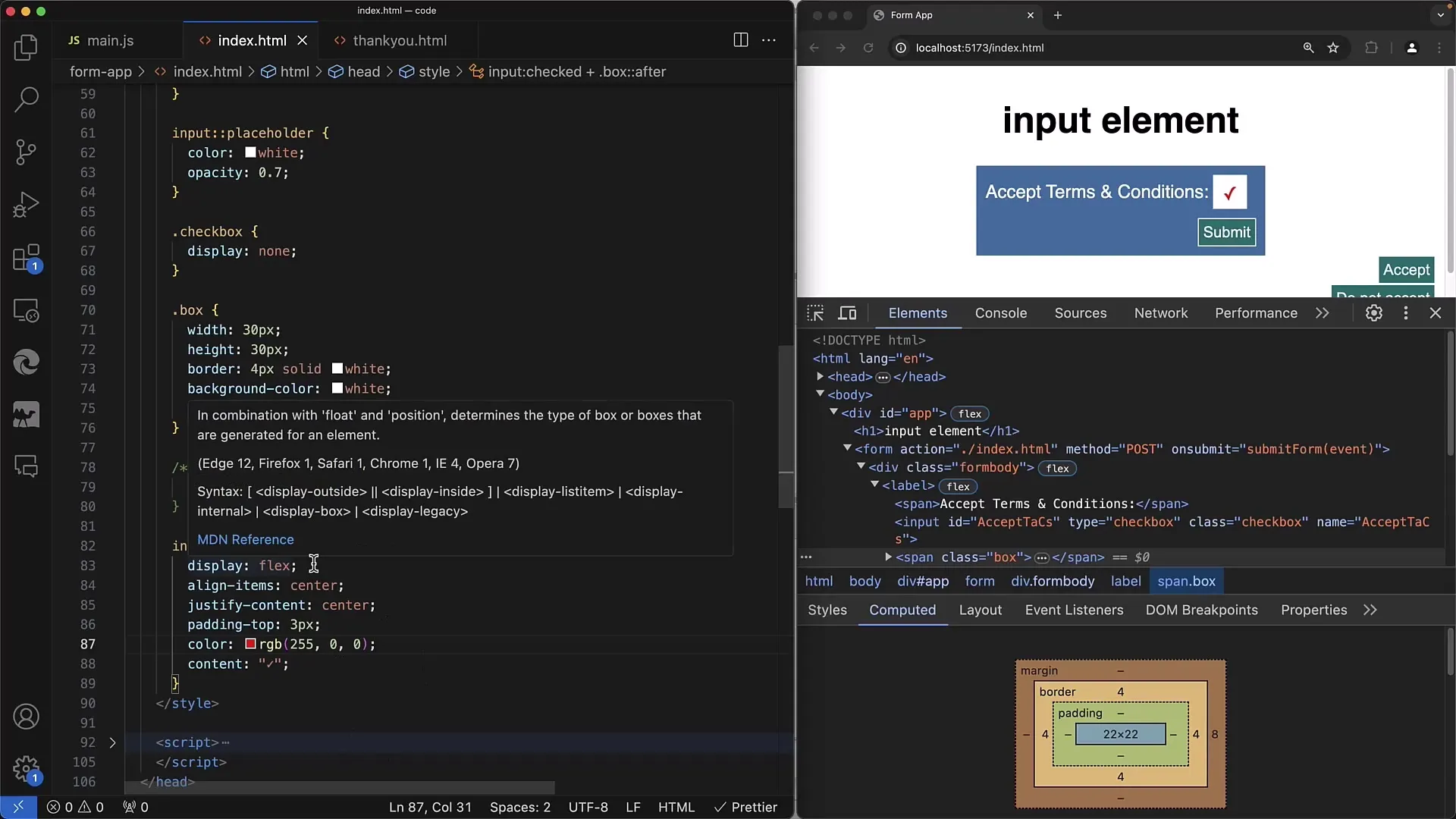Open the Edge tools icon in activity bar
Screen dimensions: 1456x819
[x=26, y=362]
